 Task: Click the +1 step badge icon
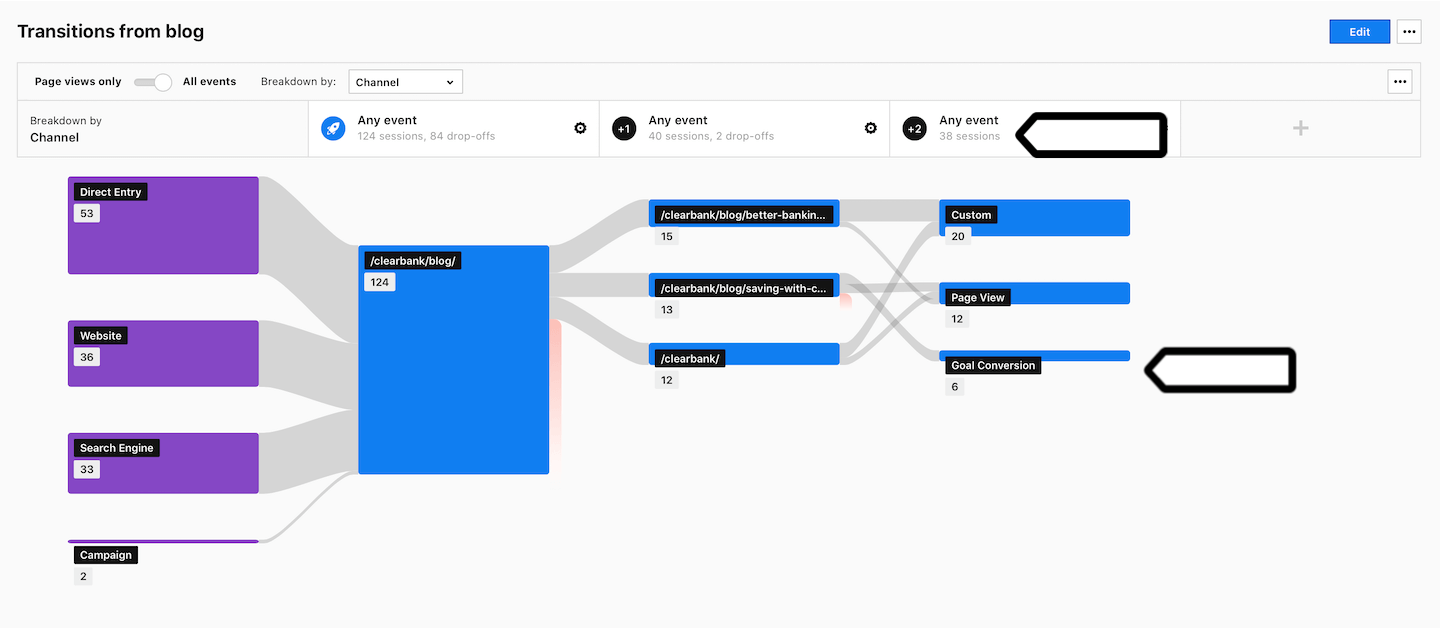pyautogui.click(x=624, y=128)
